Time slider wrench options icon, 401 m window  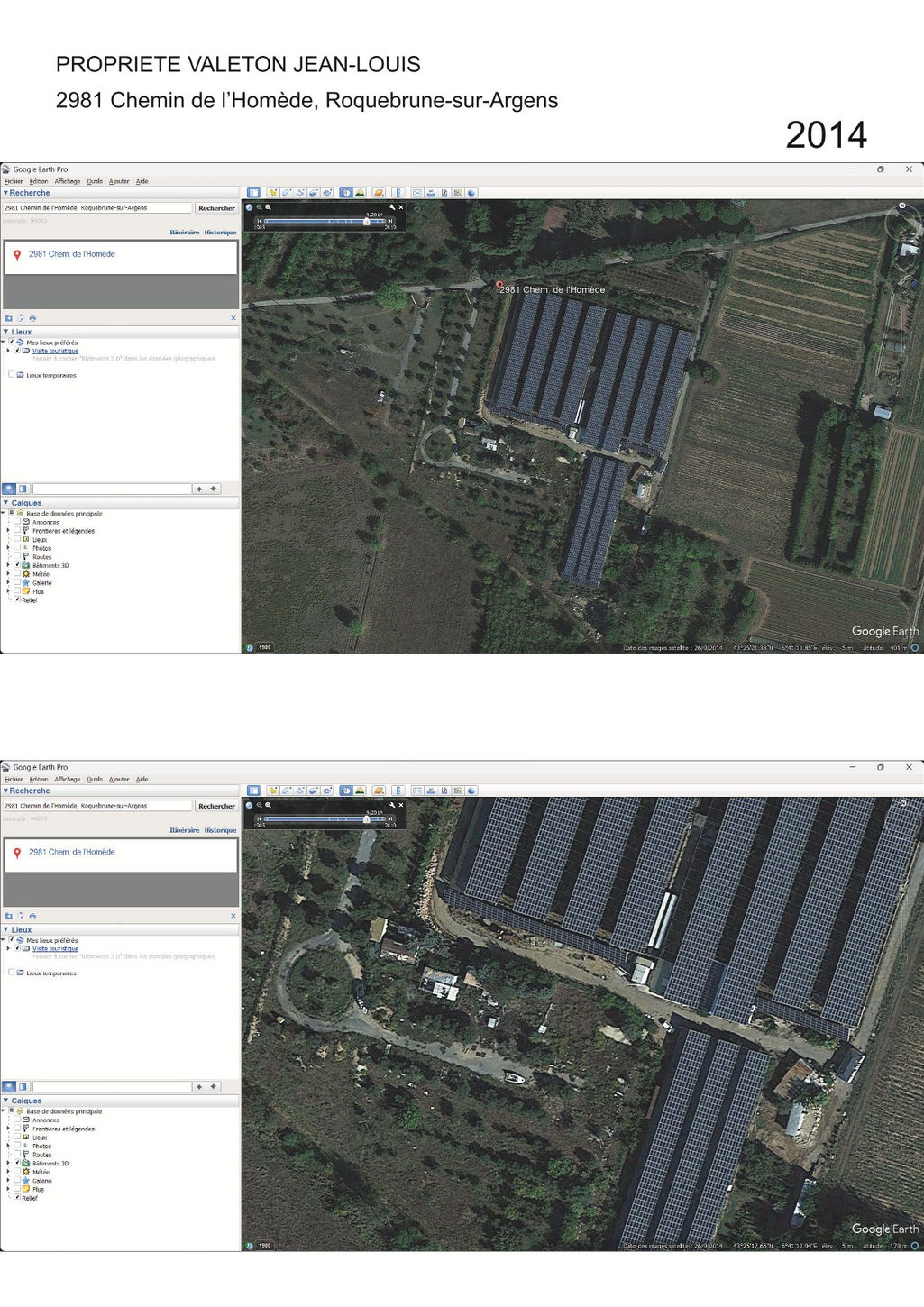pos(391,207)
